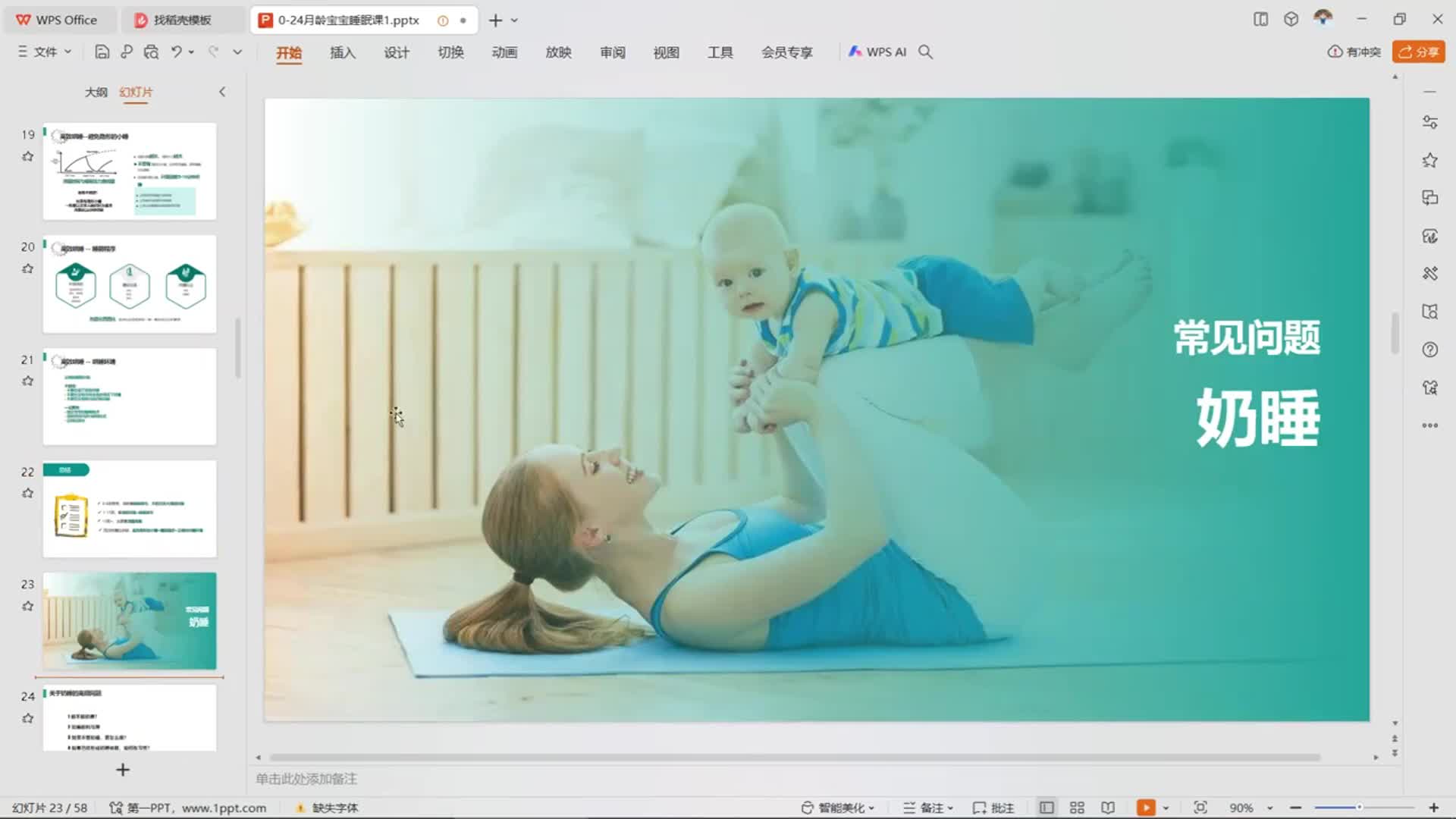This screenshot has width=1456, height=819.
Task: Toggle star marker for slide 23
Action: (28, 606)
